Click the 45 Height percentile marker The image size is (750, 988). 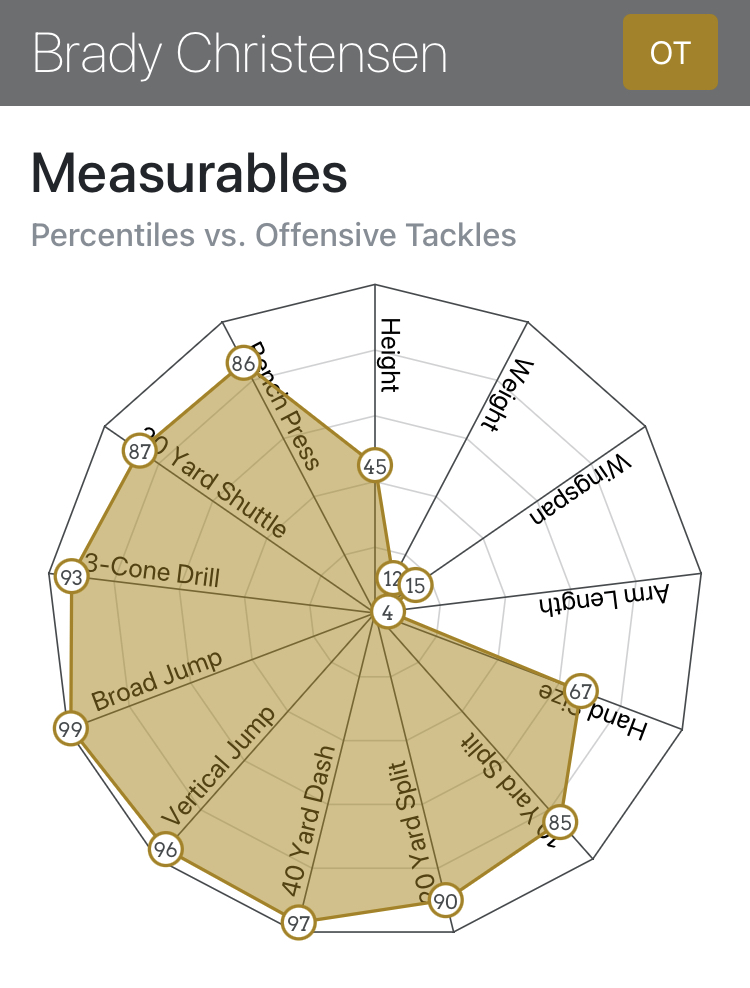(375, 466)
